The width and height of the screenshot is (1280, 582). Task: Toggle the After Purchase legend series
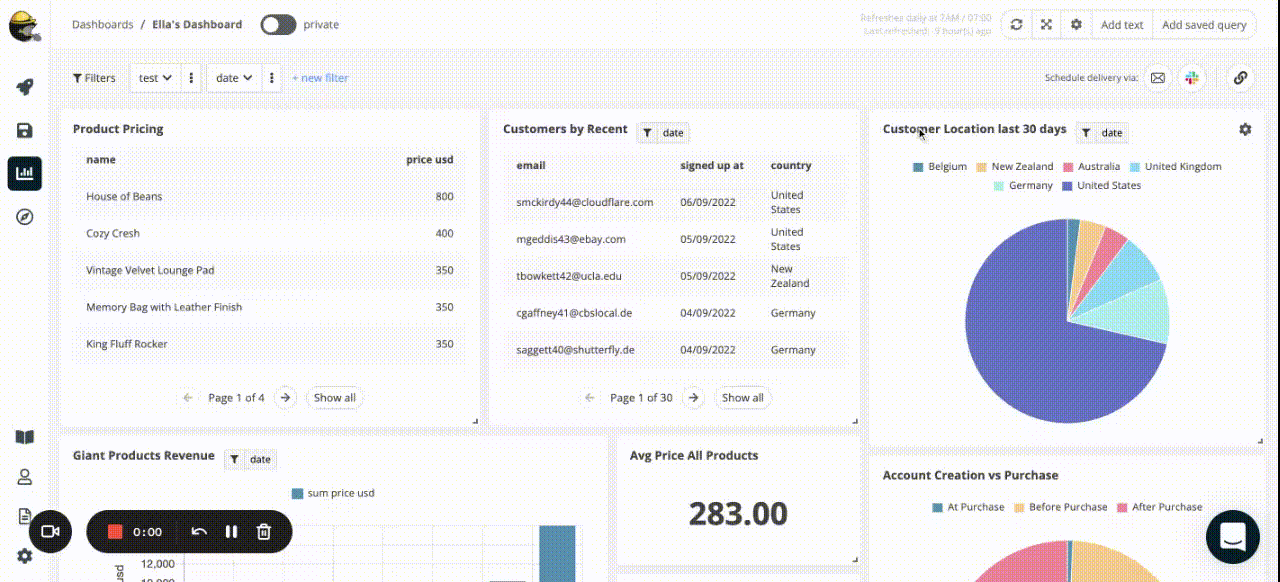[x=1159, y=507]
